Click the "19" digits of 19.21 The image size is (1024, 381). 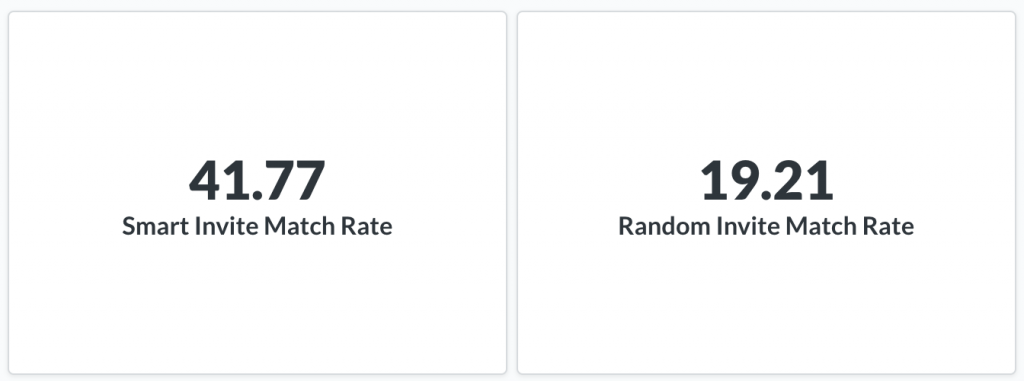point(728,180)
